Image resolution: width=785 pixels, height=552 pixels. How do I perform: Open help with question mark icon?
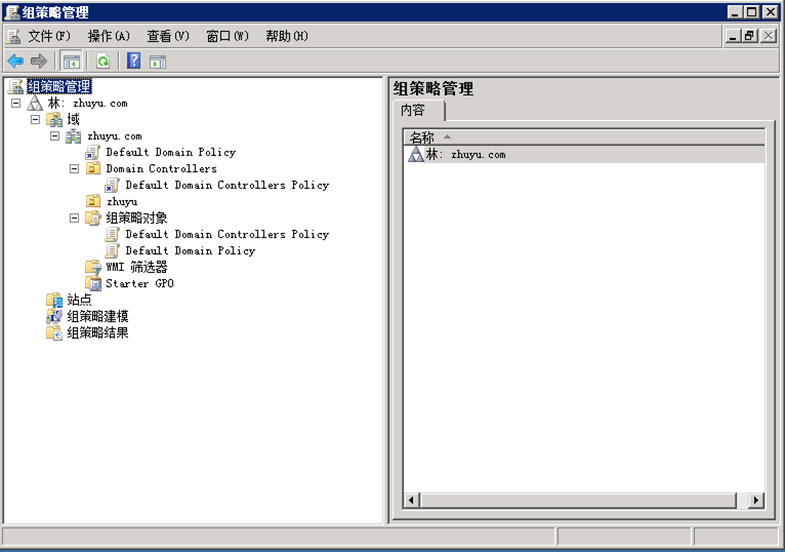point(134,61)
